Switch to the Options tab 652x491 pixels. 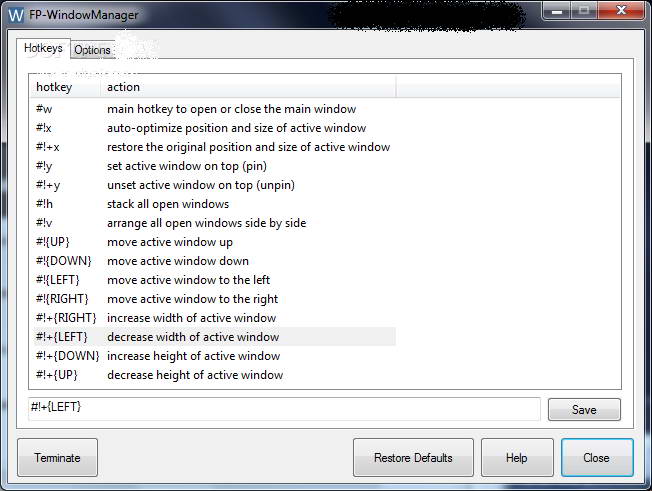(x=92, y=50)
